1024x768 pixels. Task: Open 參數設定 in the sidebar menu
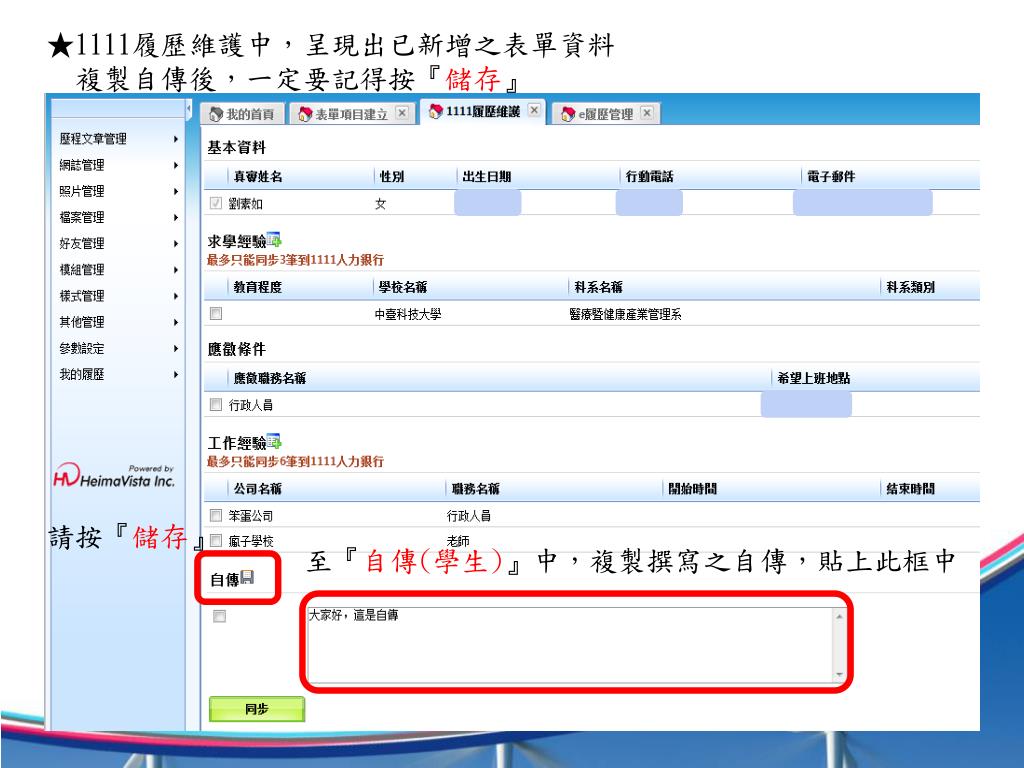pos(82,349)
